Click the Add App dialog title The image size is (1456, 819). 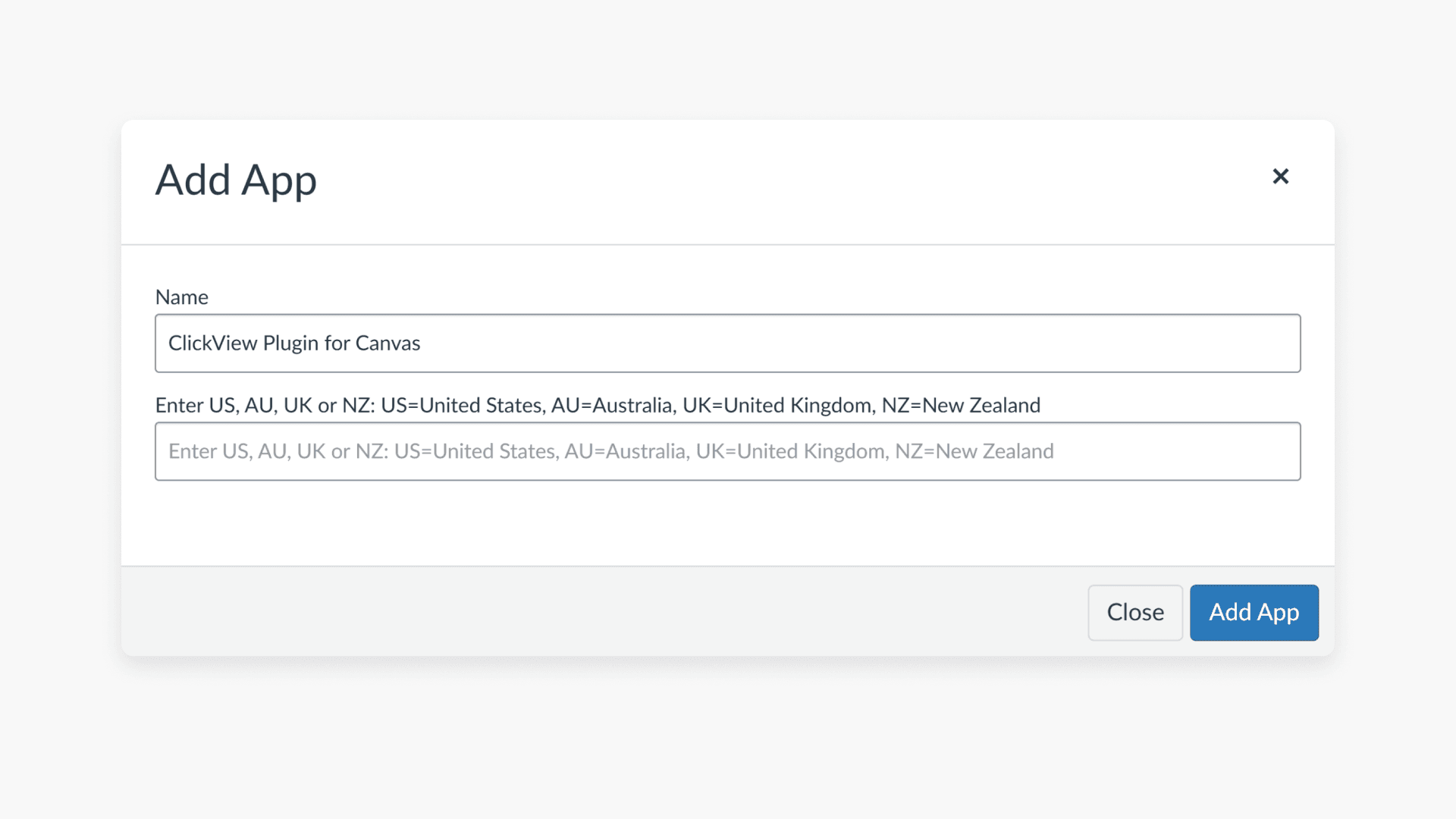pyautogui.click(x=235, y=180)
